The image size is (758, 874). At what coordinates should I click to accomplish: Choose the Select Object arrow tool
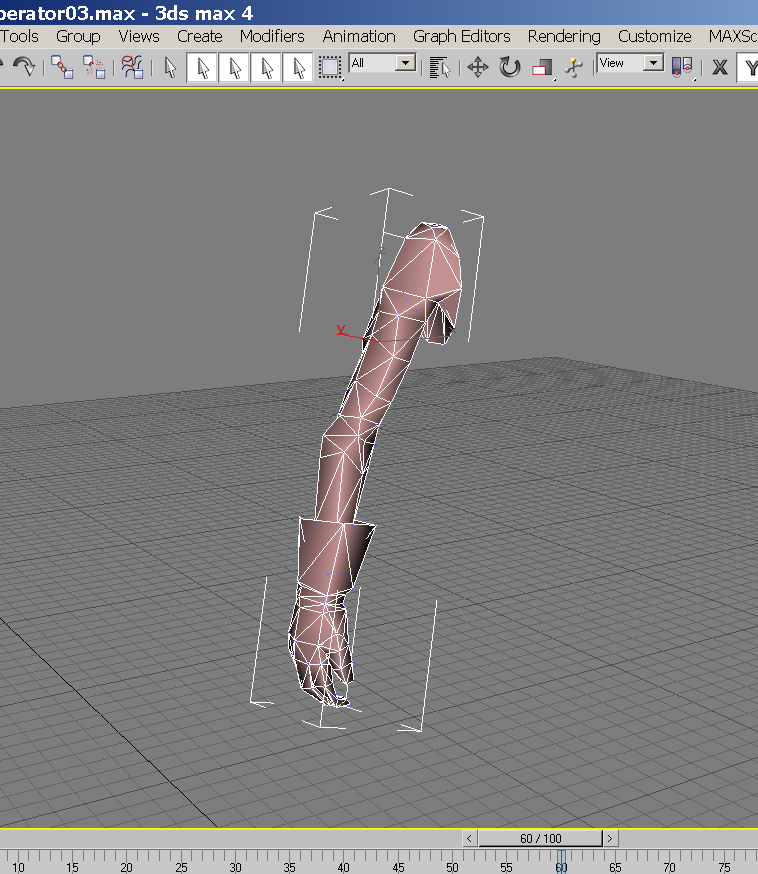170,67
